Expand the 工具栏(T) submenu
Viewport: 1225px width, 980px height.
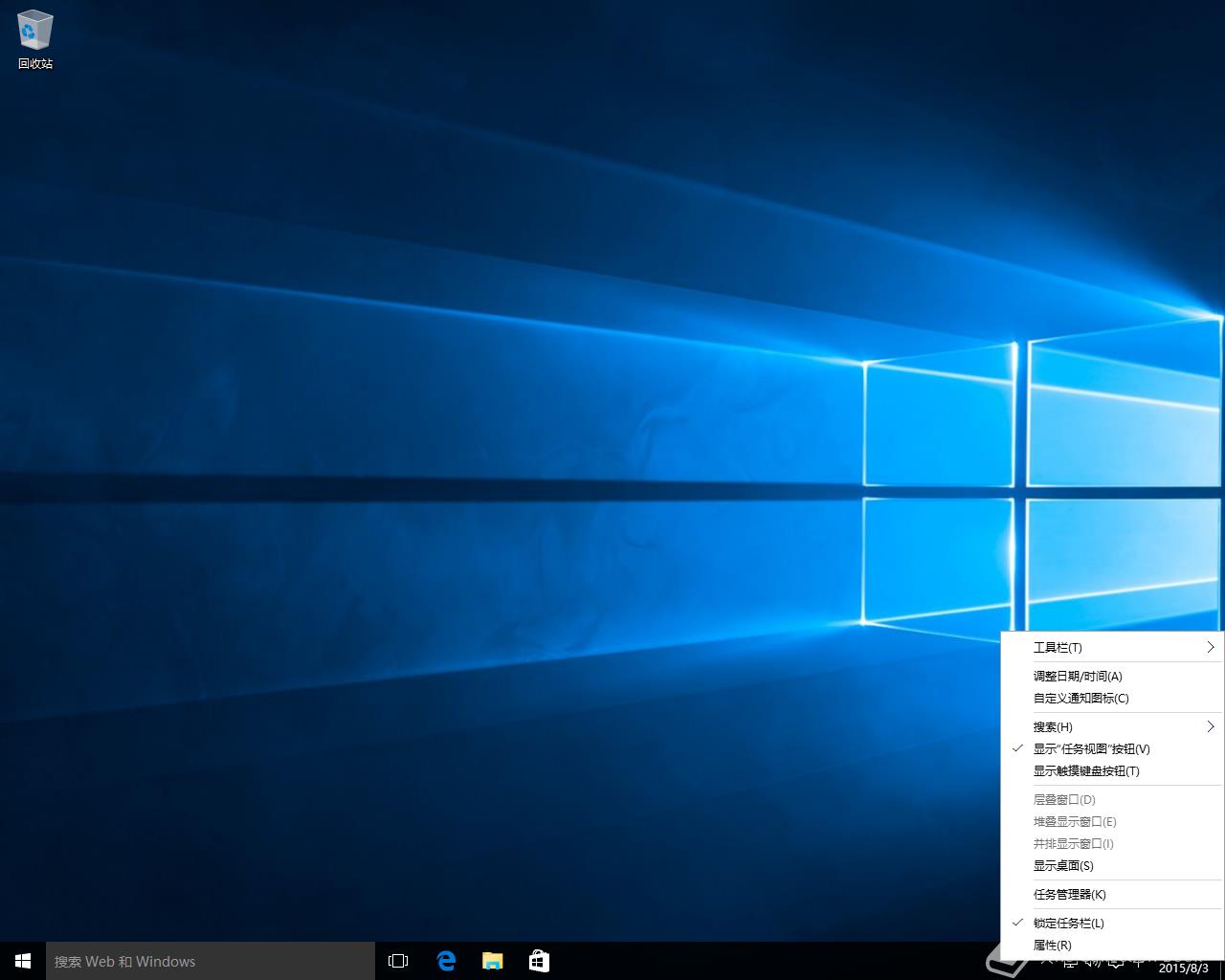pyautogui.click(x=1112, y=648)
